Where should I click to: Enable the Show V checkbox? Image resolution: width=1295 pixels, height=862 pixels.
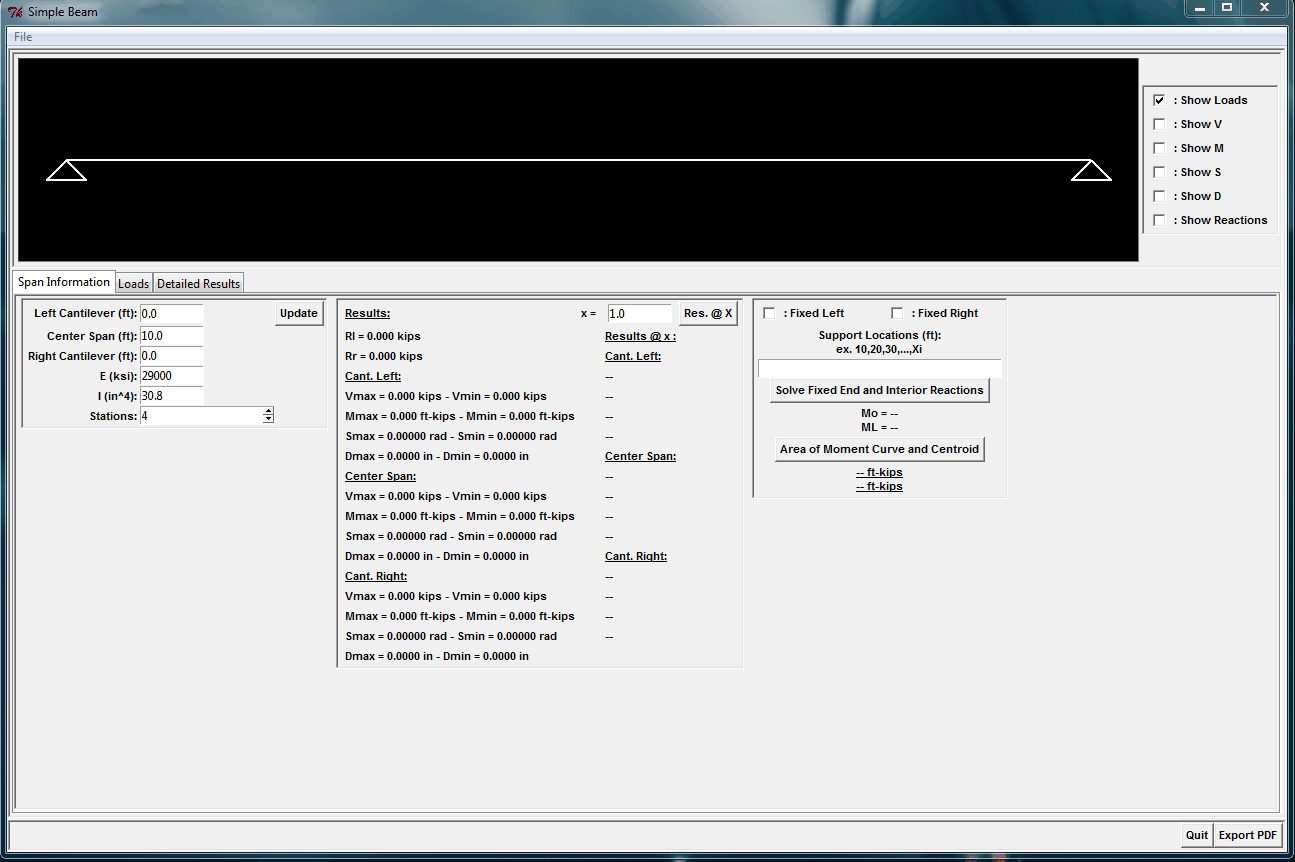pos(1159,124)
